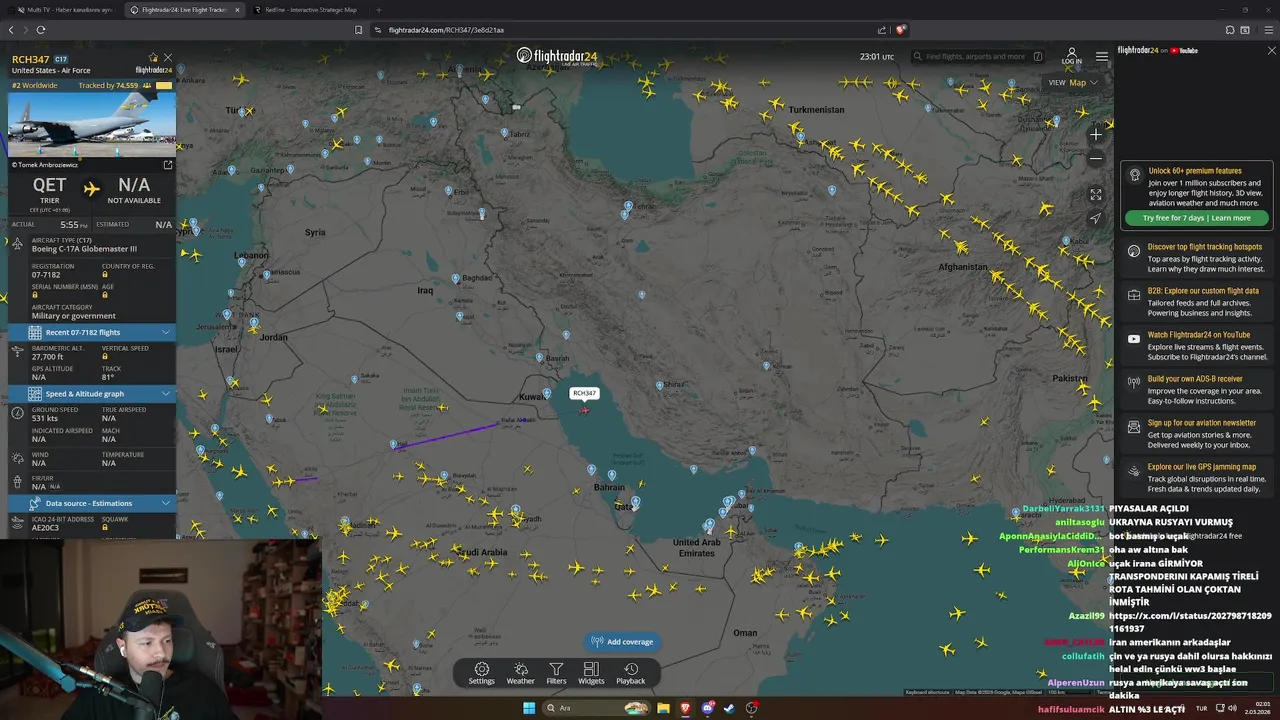
Task: Bookmark this page in address bar
Action: pyautogui.click(x=358, y=30)
